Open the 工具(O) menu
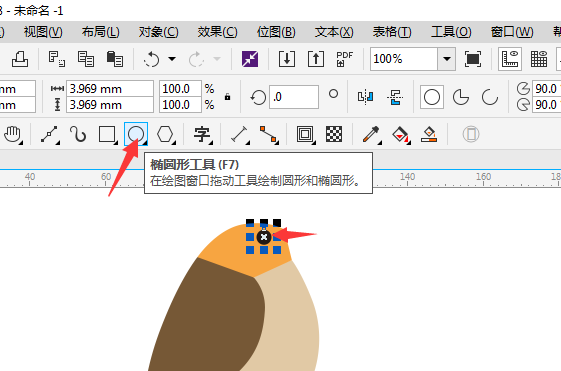This screenshot has width=561, height=371. point(451,32)
